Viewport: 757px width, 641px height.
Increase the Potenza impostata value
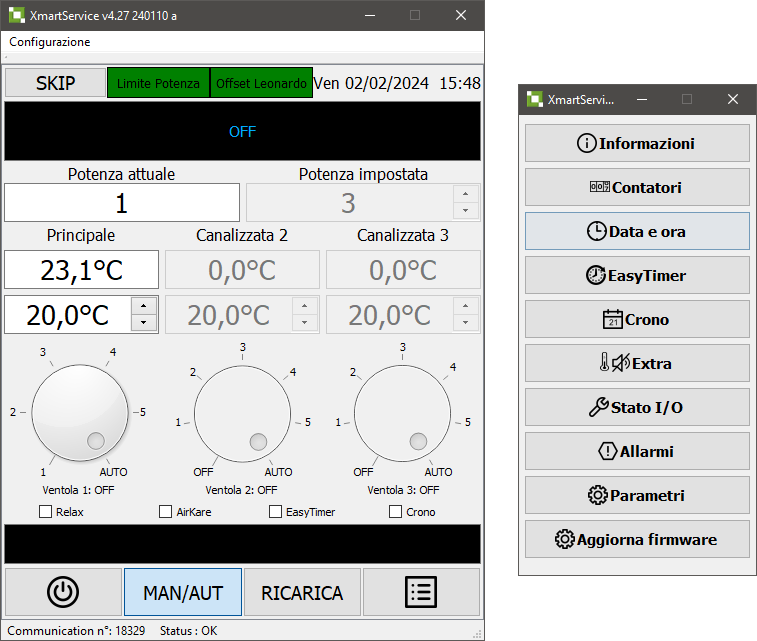[x=465, y=194]
